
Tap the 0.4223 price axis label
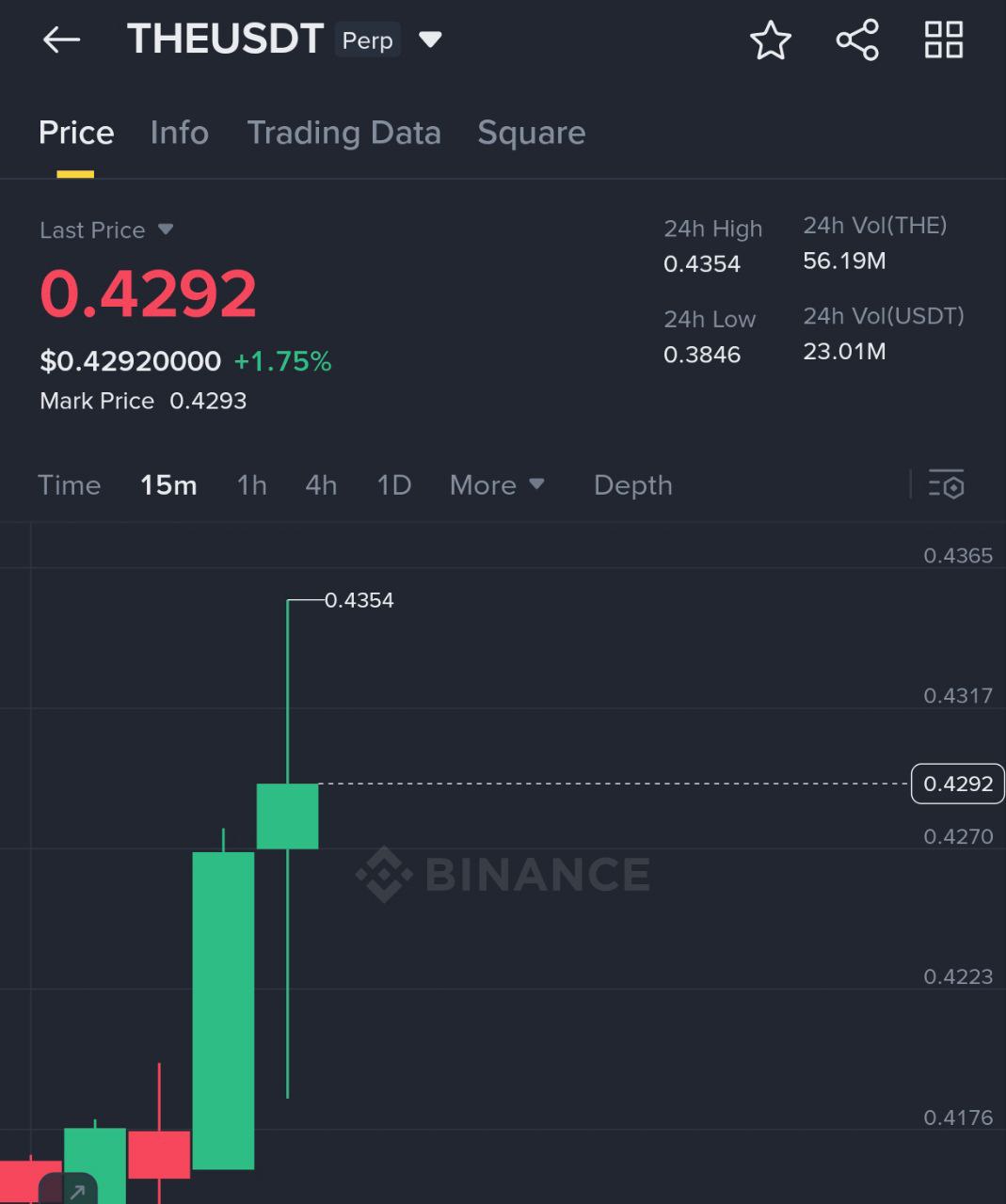[x=958, y=976]
